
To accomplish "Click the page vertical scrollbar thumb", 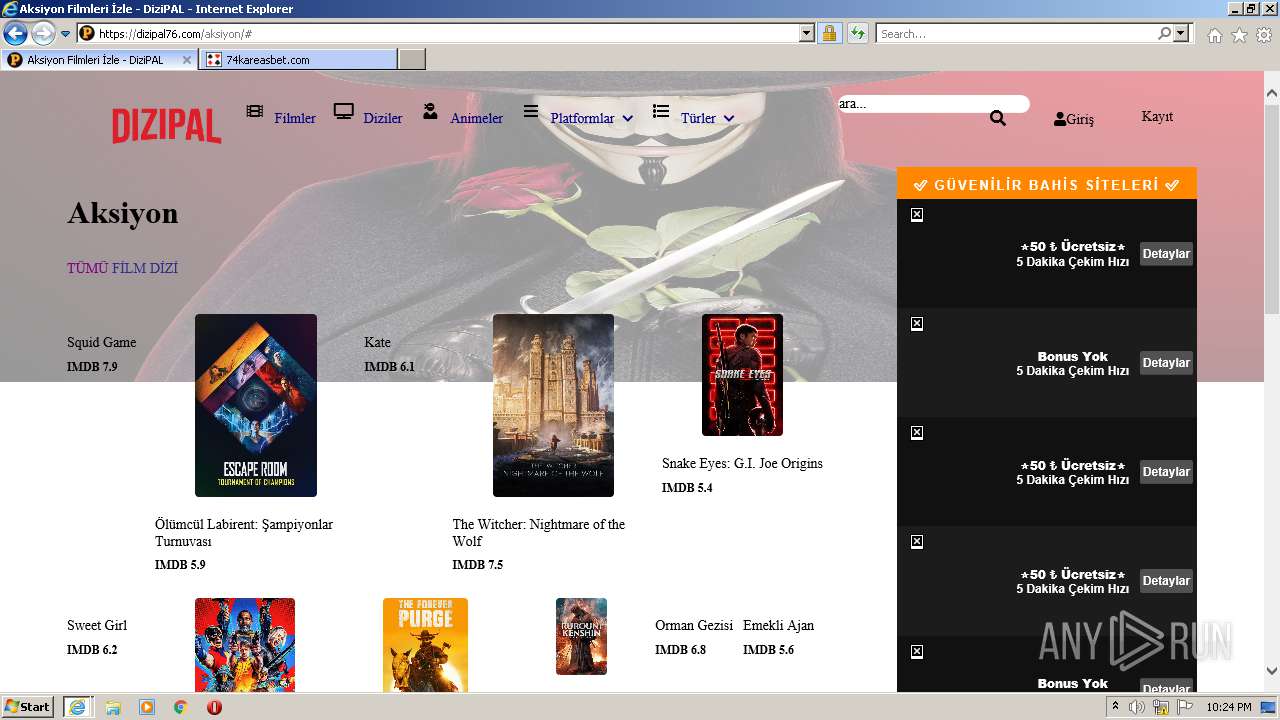I will (1271, 210).
